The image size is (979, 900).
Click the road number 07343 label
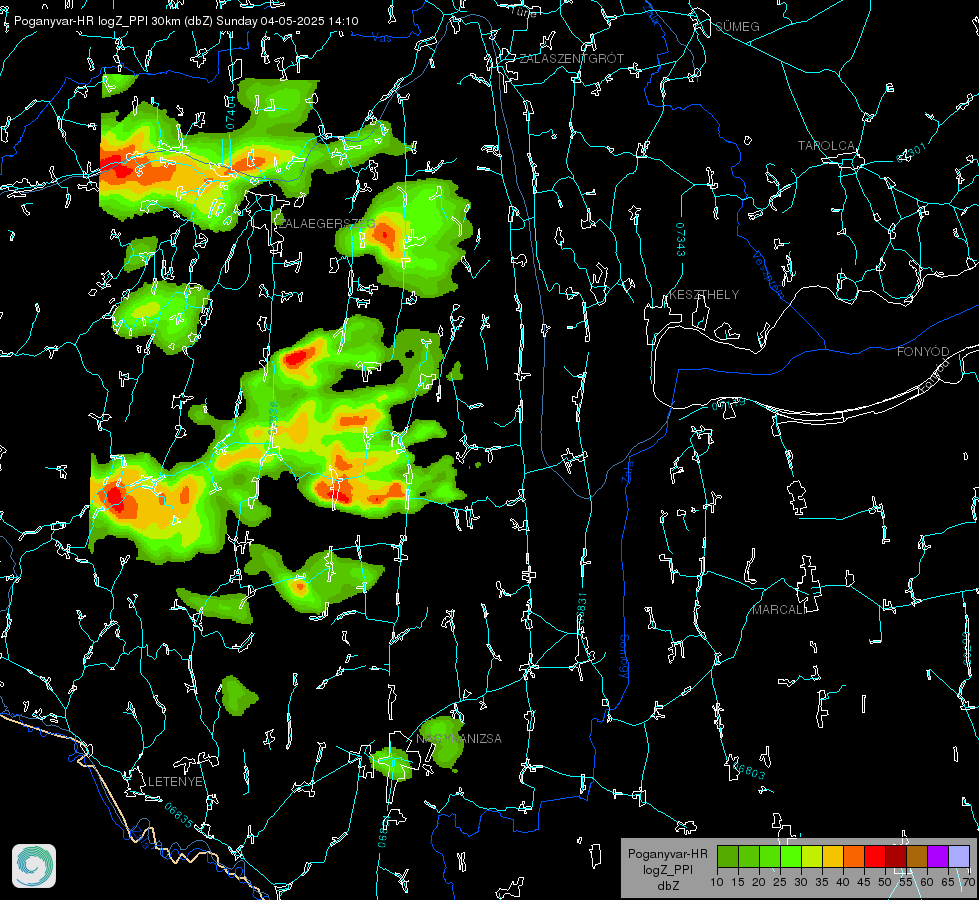click(x=680, y=239)
